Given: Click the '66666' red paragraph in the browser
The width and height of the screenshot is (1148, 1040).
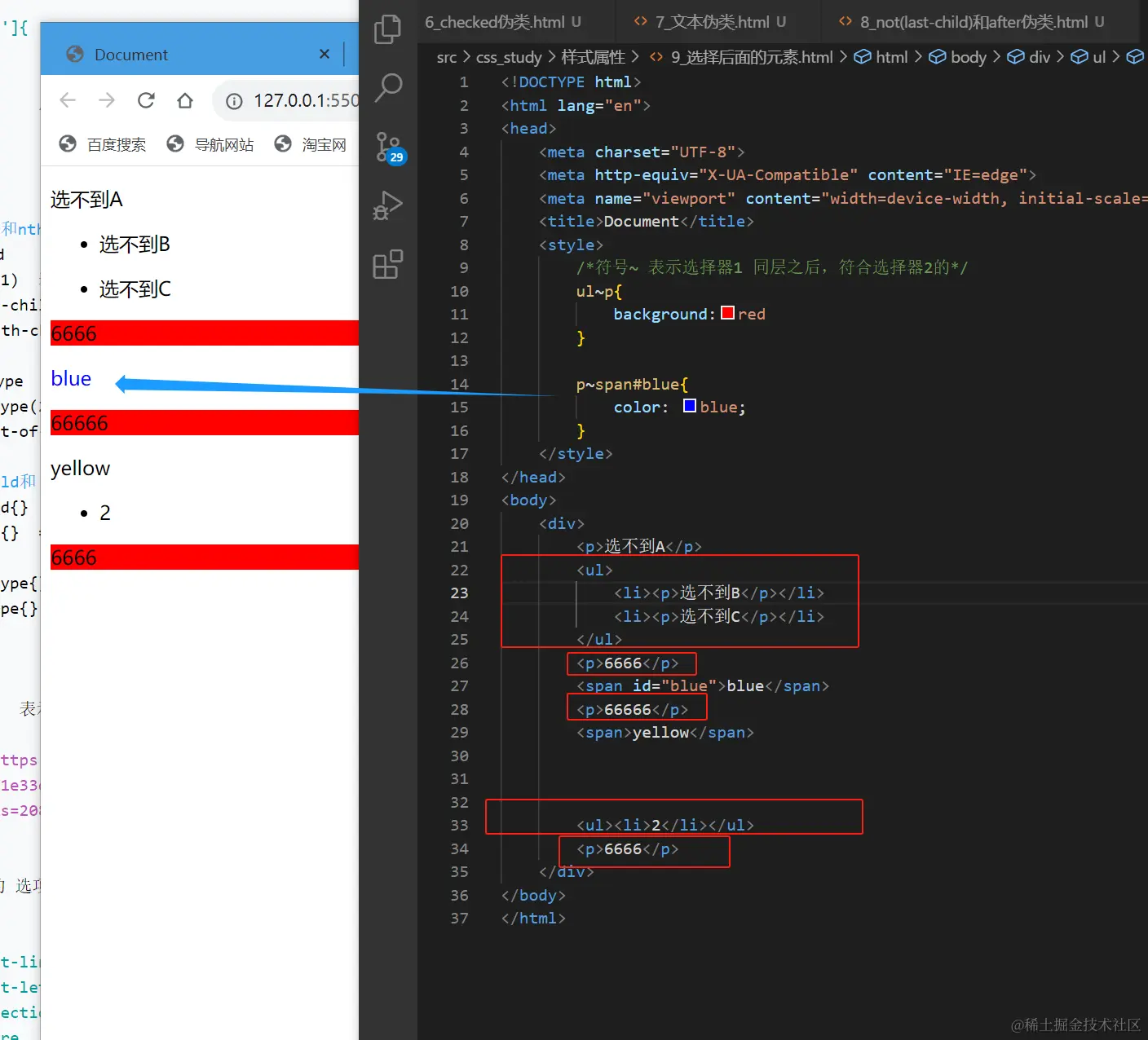Looking at the screenshot, I should (x=205, y=423).
